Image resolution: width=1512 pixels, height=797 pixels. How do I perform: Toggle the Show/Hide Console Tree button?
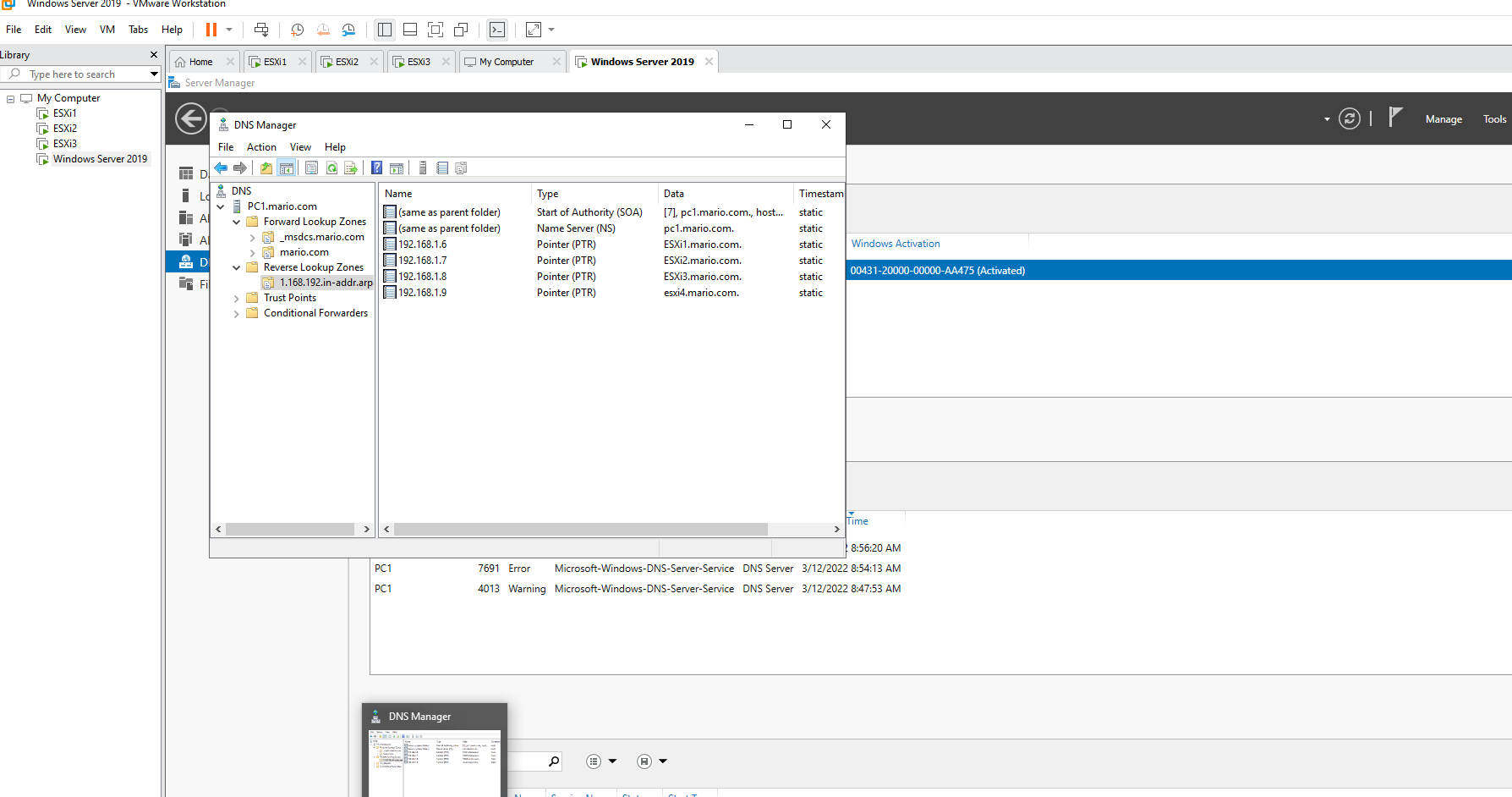tap(287, 168)
